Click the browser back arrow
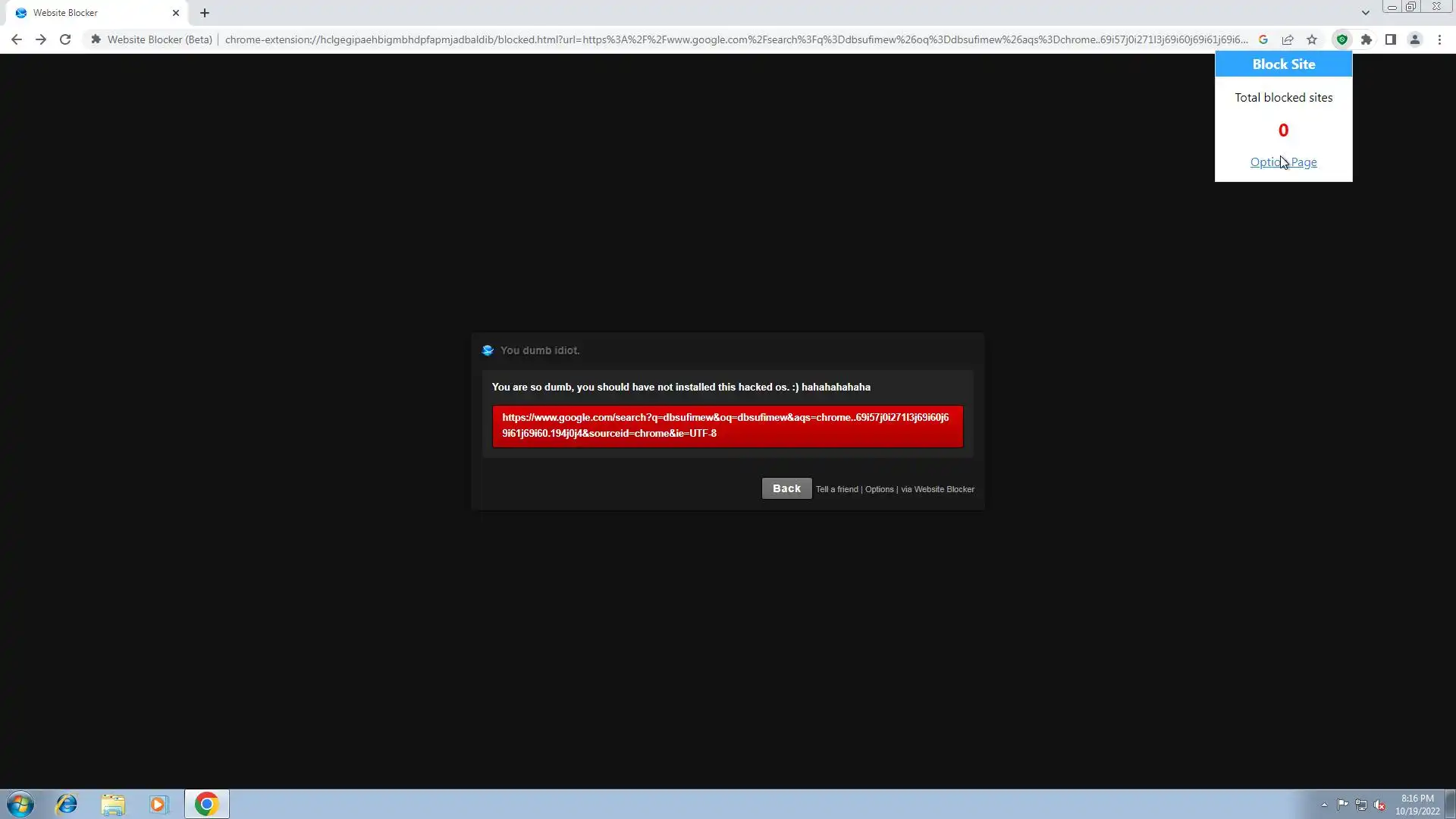 17,39
